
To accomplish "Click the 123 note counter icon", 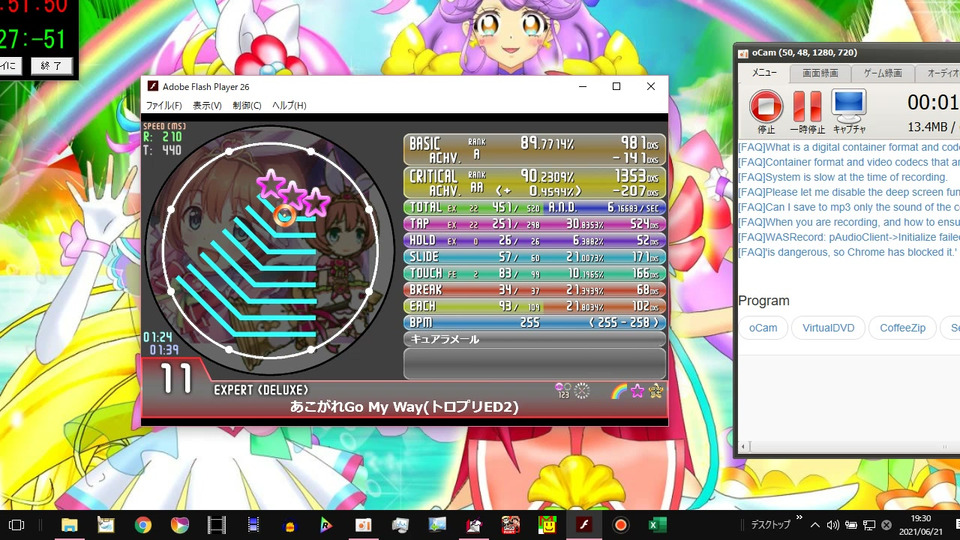I will click(563, 391).
